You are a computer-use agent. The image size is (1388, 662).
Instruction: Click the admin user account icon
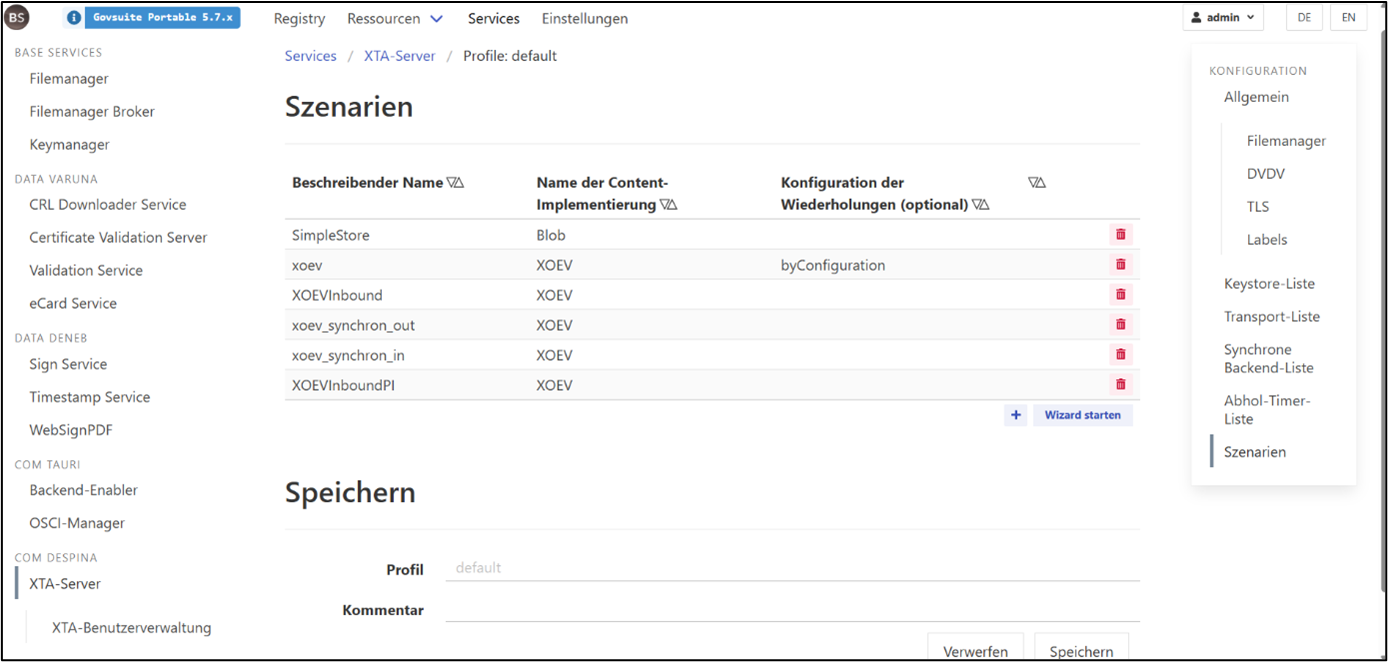1196,17
